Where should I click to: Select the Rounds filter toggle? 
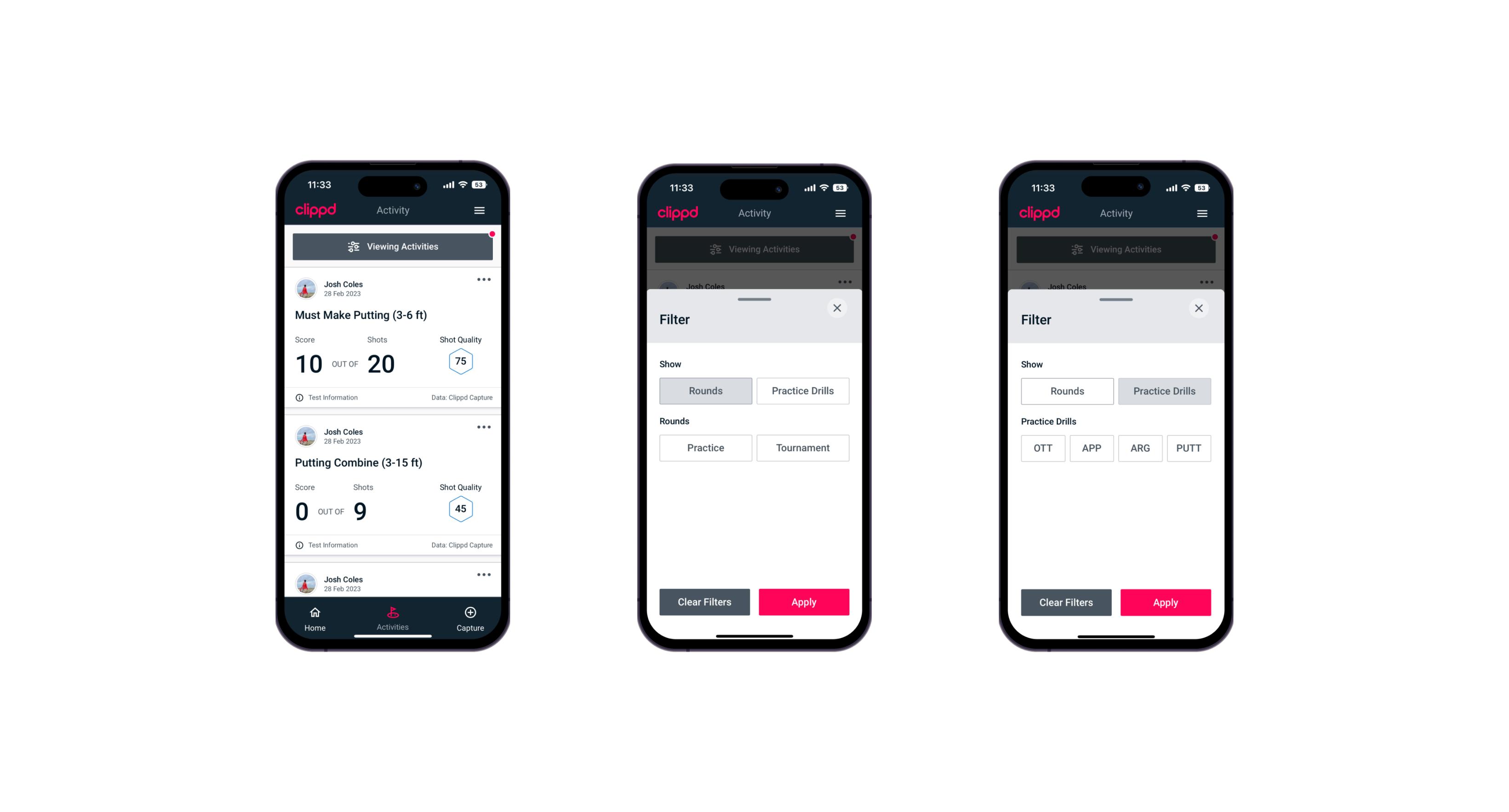click(x=706, y=390)
